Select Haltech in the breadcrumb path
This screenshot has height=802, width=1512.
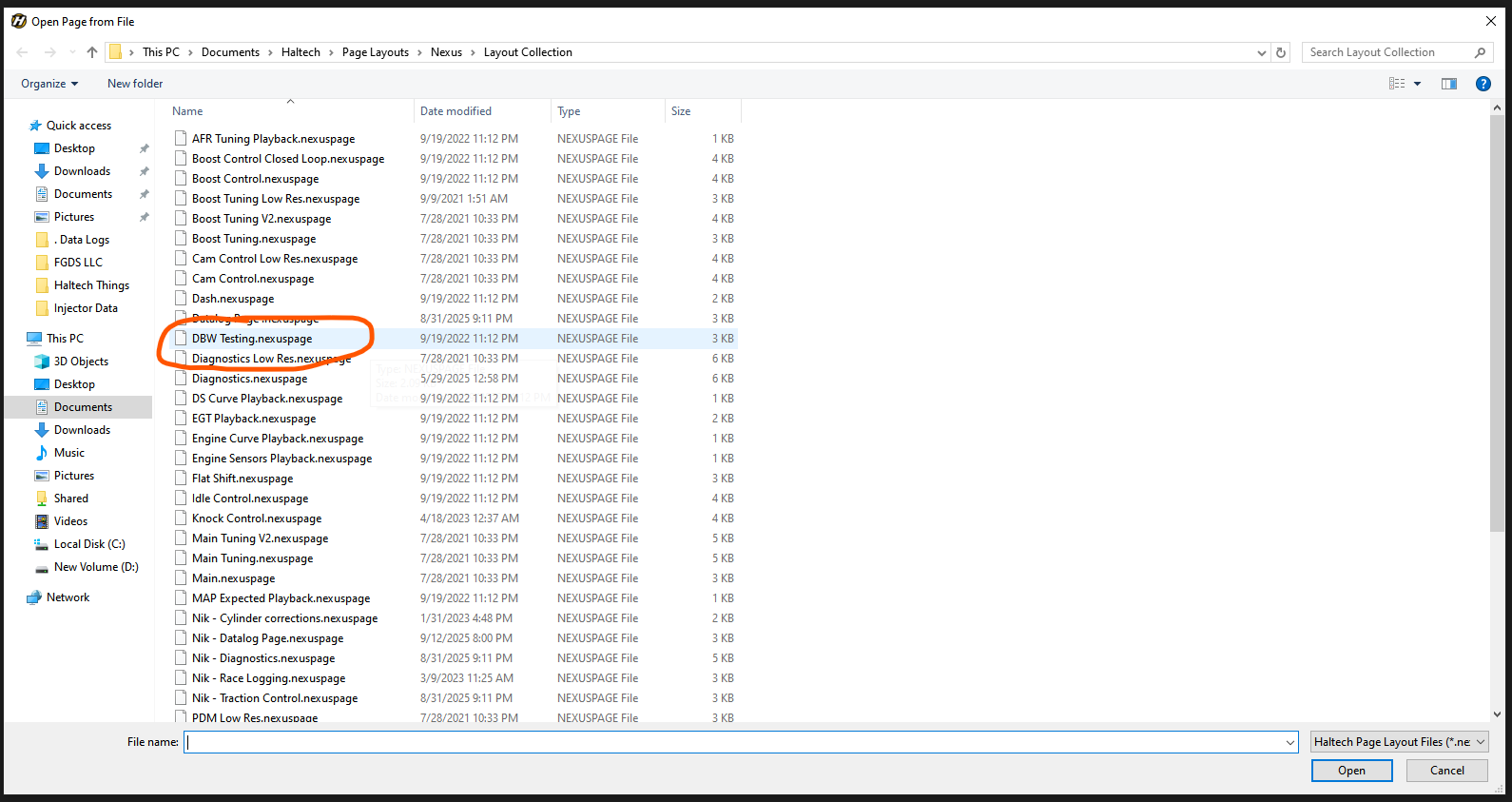(x=300, y=52)
